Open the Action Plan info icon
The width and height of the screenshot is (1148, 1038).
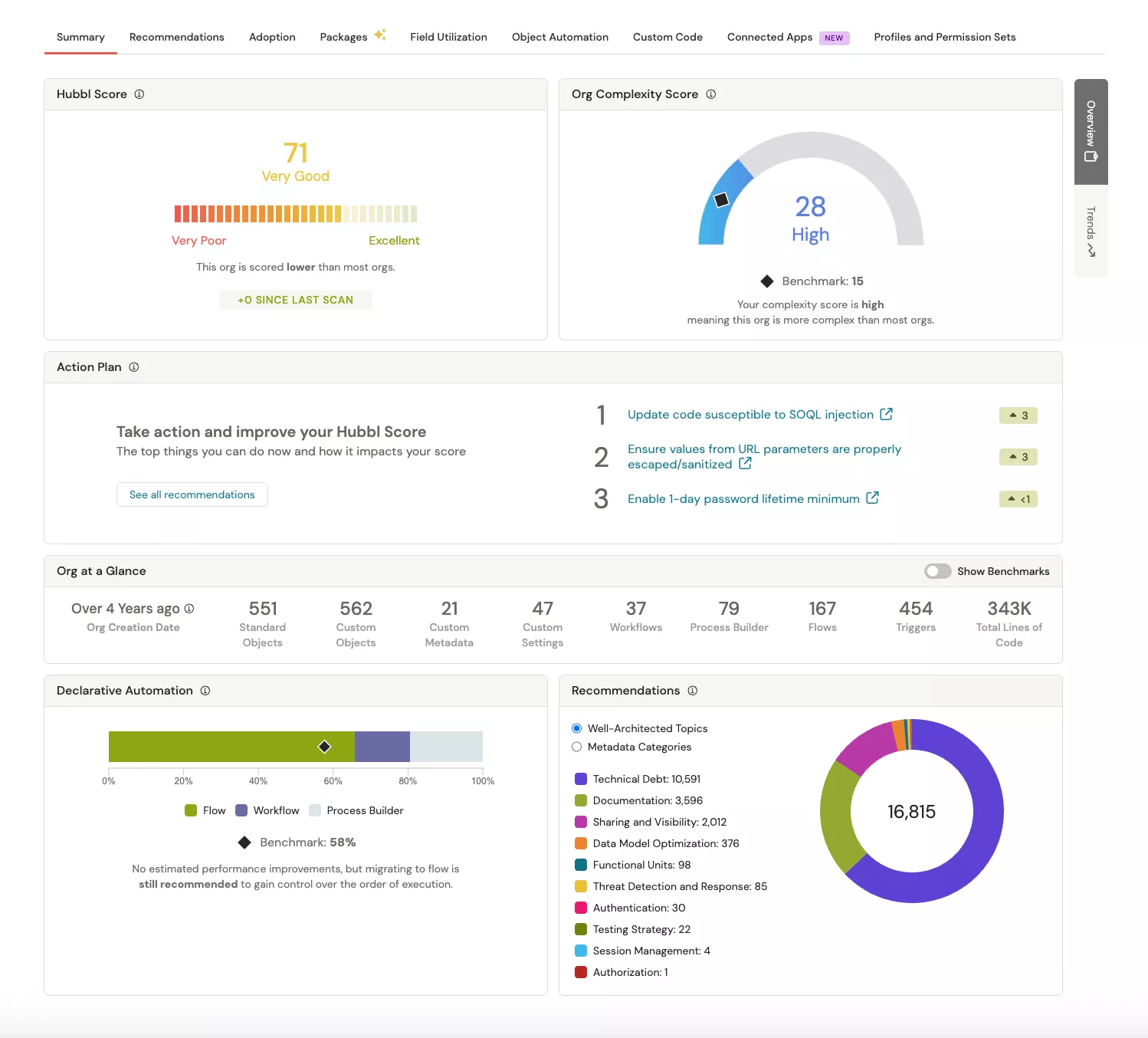click(x=134, y=366)
